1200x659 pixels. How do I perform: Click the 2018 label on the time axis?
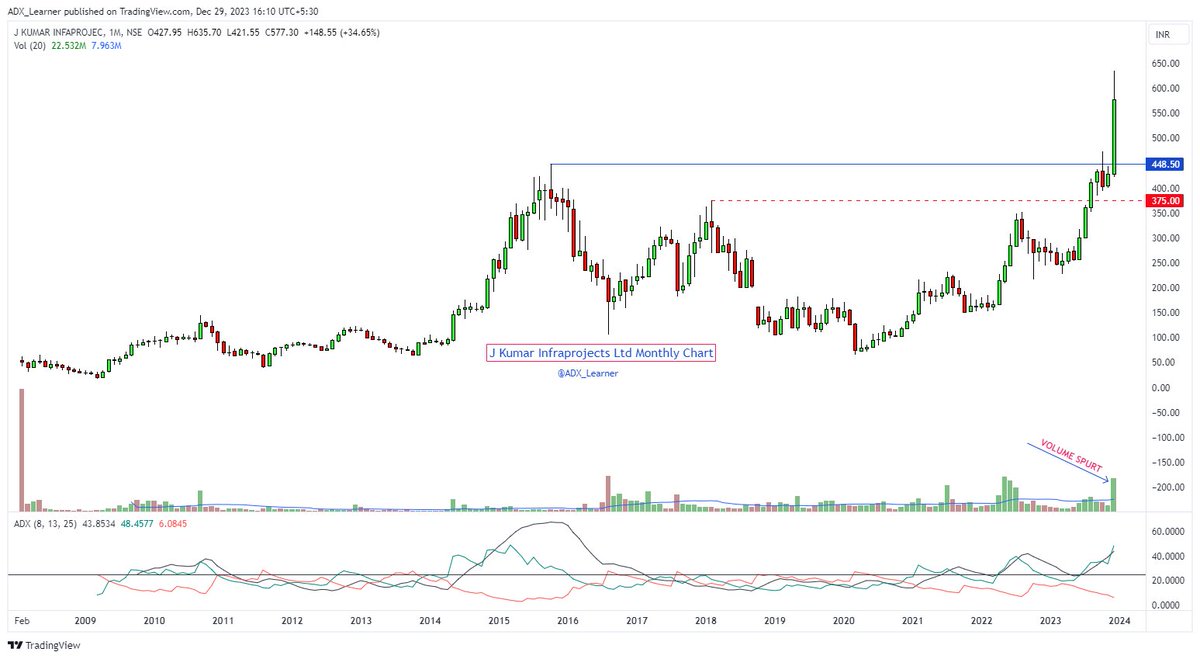pos(706,621)
